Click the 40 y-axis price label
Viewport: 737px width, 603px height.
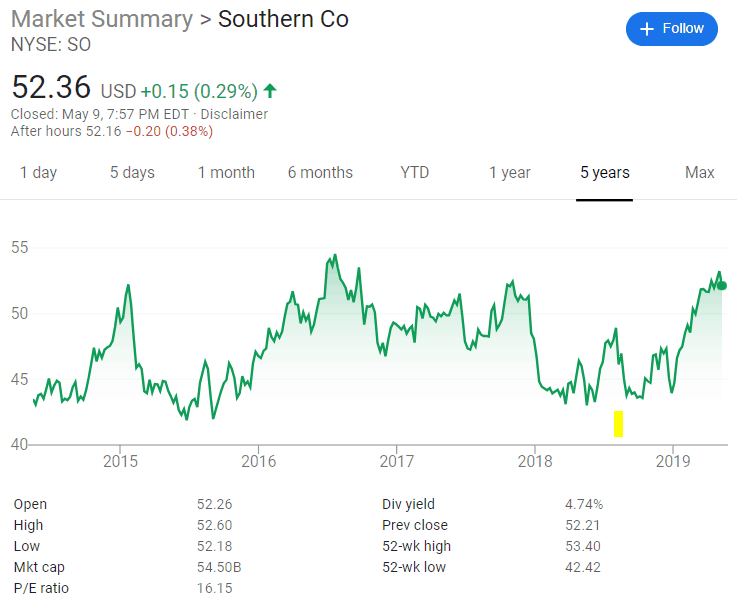click(x=20, y=444)
